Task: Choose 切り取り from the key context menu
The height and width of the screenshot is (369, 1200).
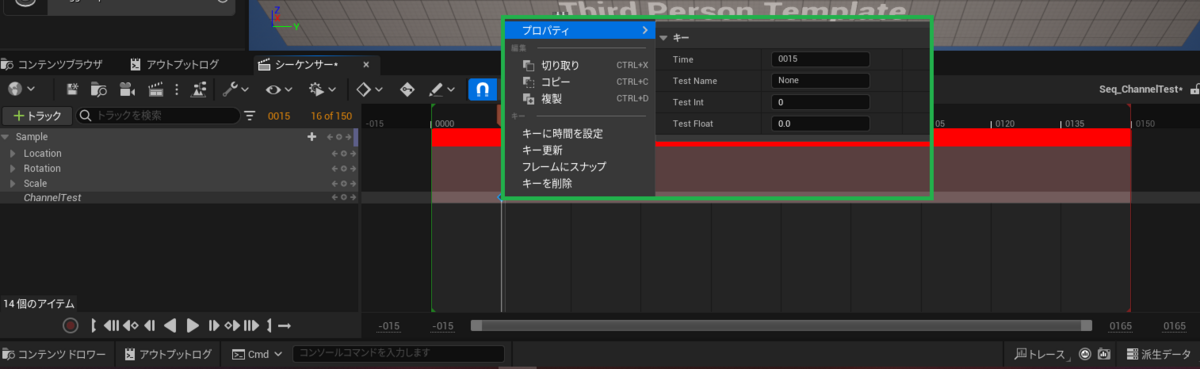Action: (580, 65)
